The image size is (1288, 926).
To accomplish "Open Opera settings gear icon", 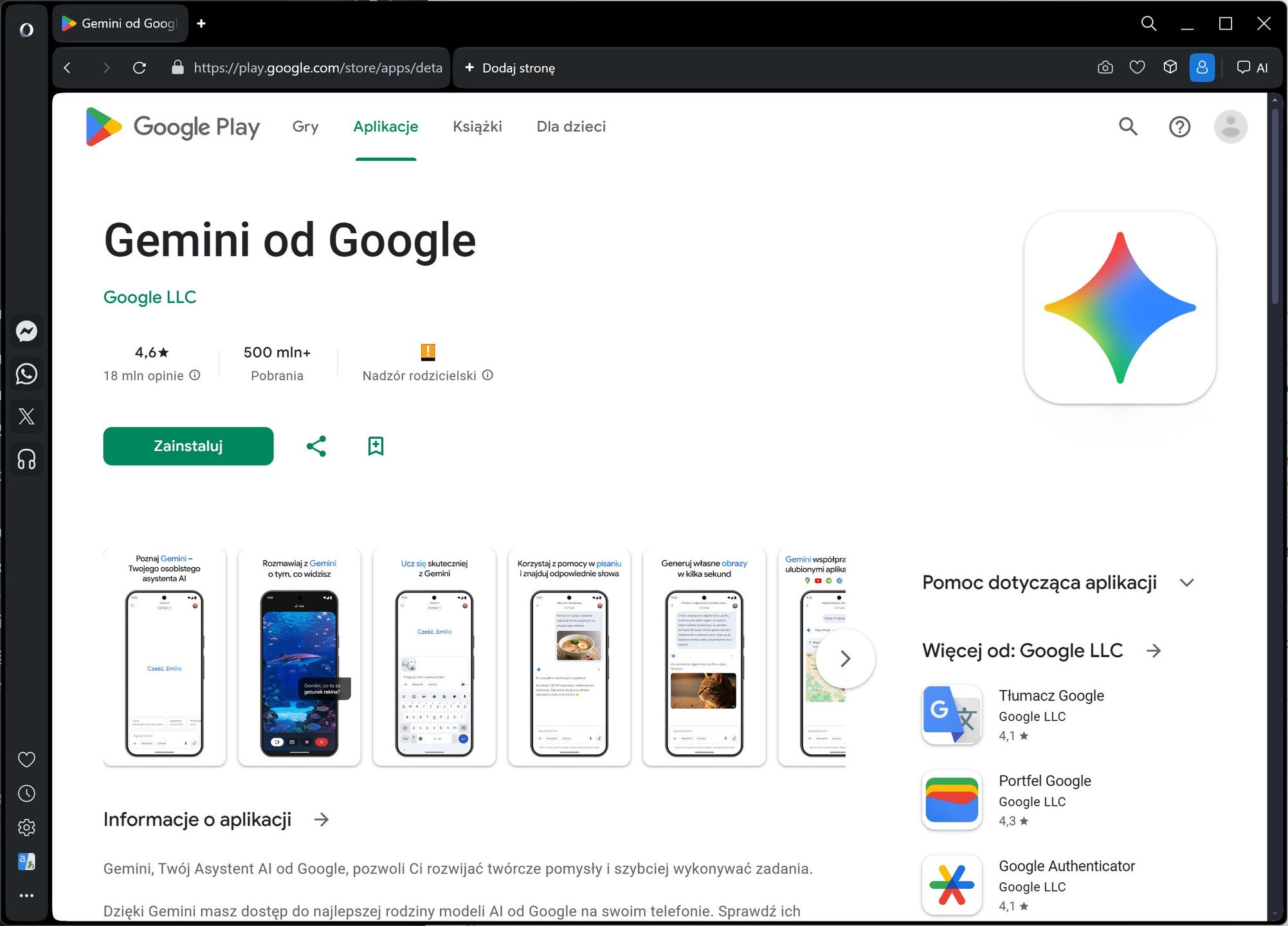I will (x=26, y=828).
